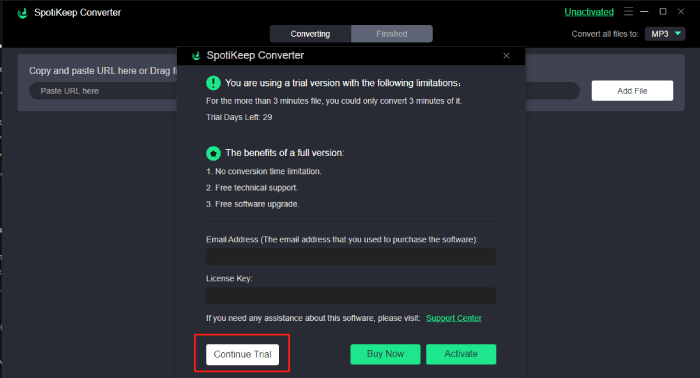Maximize the SpotiKeep Converter window
700x378 pixels.
663,12
